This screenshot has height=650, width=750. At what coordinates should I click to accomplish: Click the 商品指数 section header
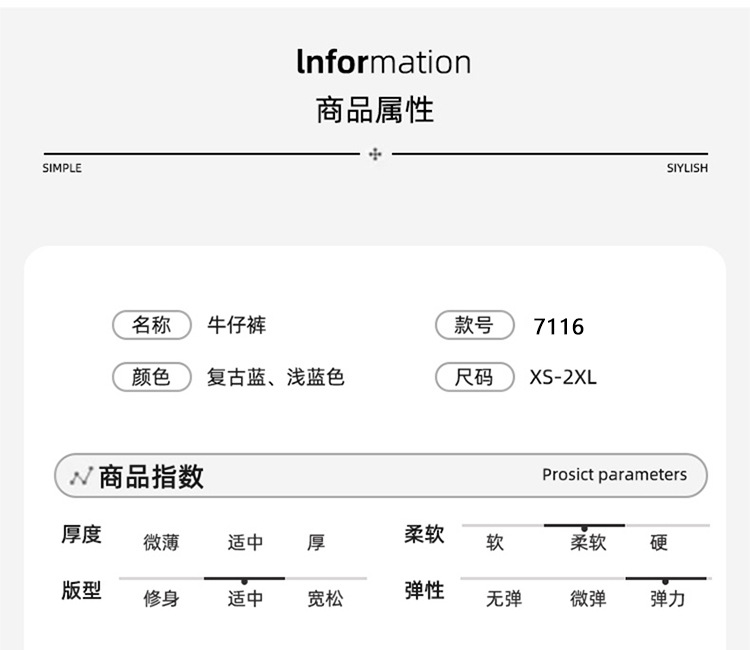381,476
